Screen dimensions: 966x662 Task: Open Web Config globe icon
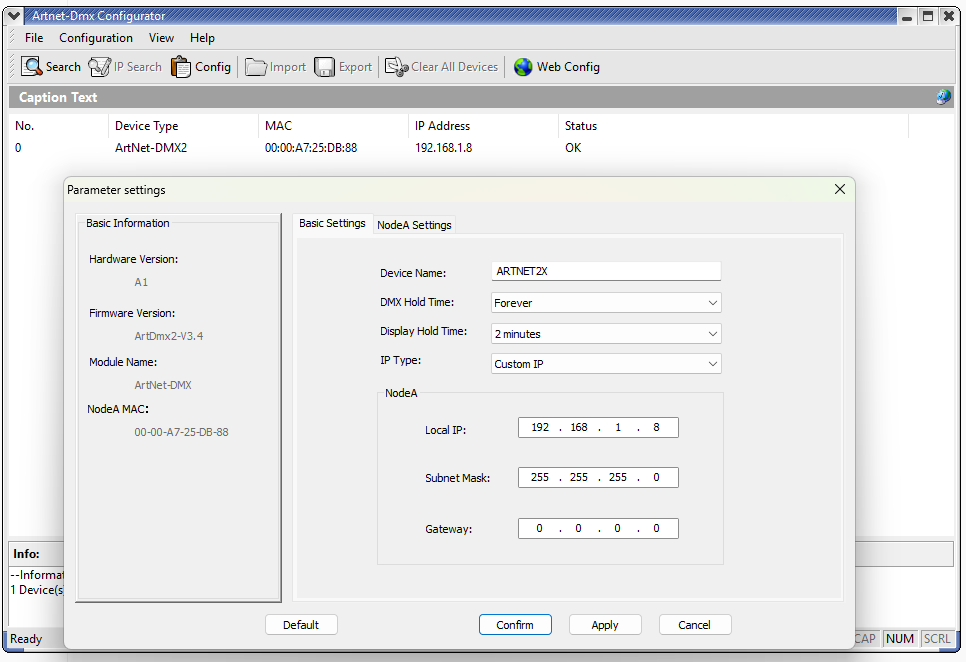point(523,67)
